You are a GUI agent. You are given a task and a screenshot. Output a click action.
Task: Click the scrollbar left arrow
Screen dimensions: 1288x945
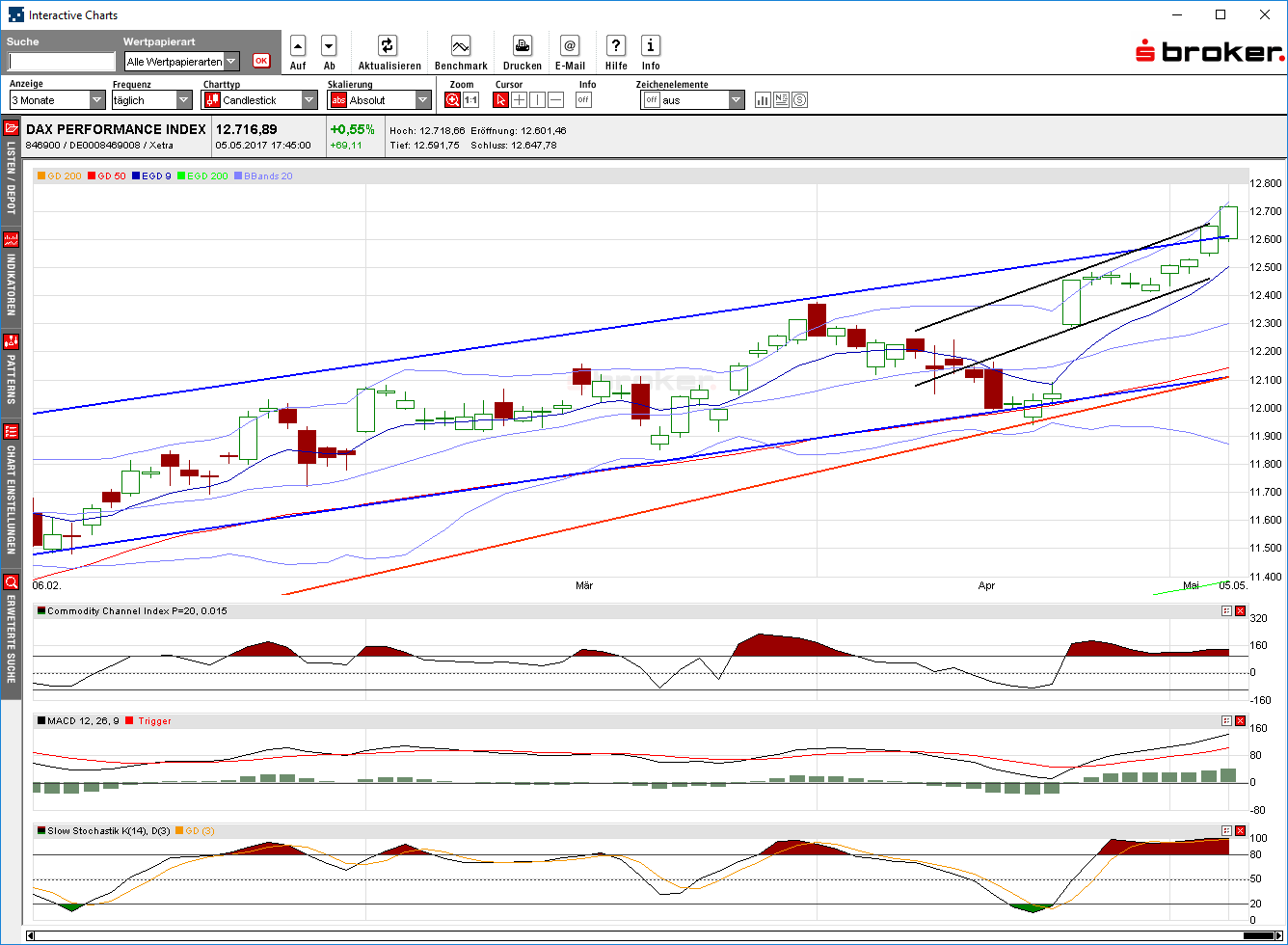pyautogui.click(x=31, y=935)
